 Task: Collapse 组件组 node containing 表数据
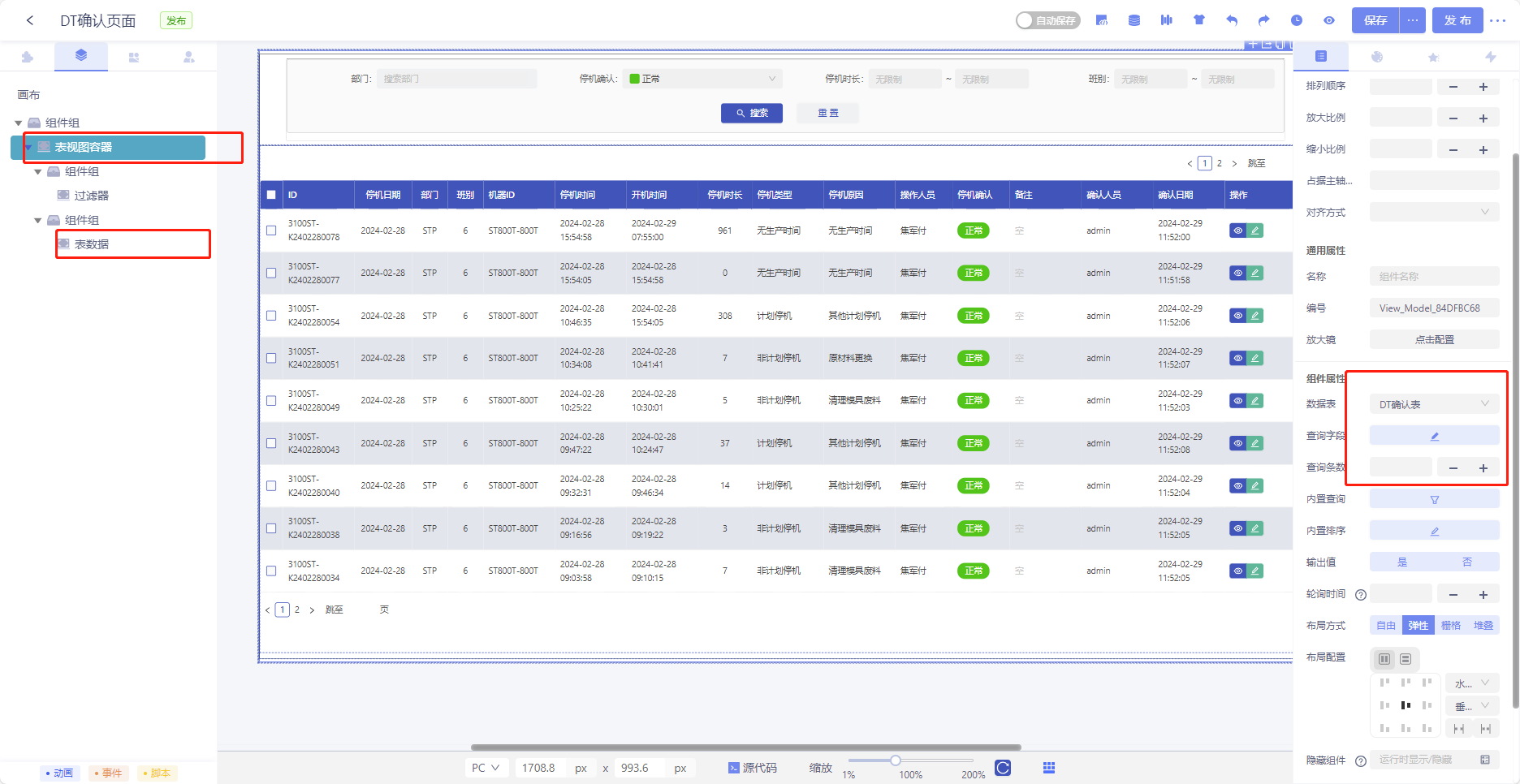[x=38, y=220]
